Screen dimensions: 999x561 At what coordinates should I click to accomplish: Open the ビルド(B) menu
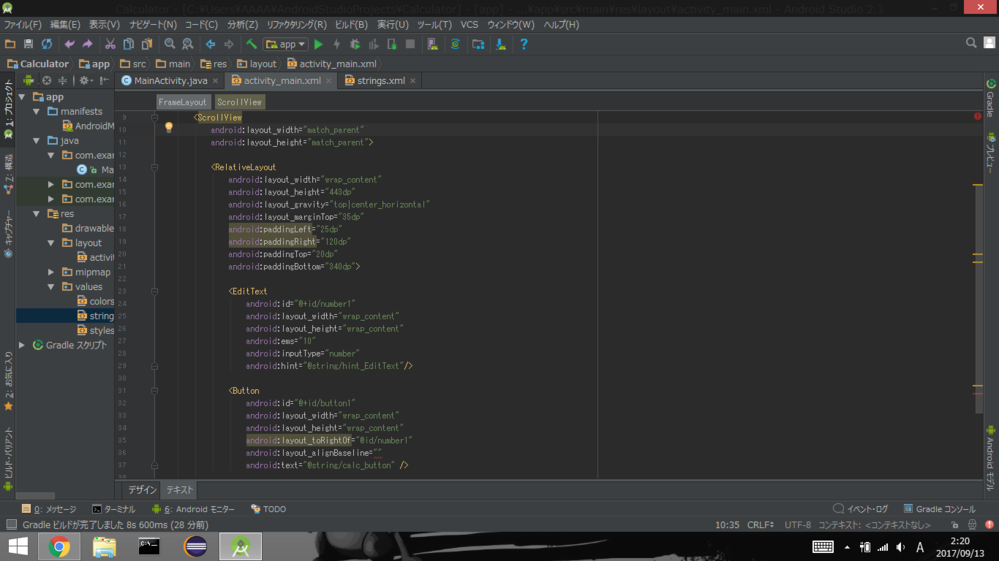click(351, 24)
